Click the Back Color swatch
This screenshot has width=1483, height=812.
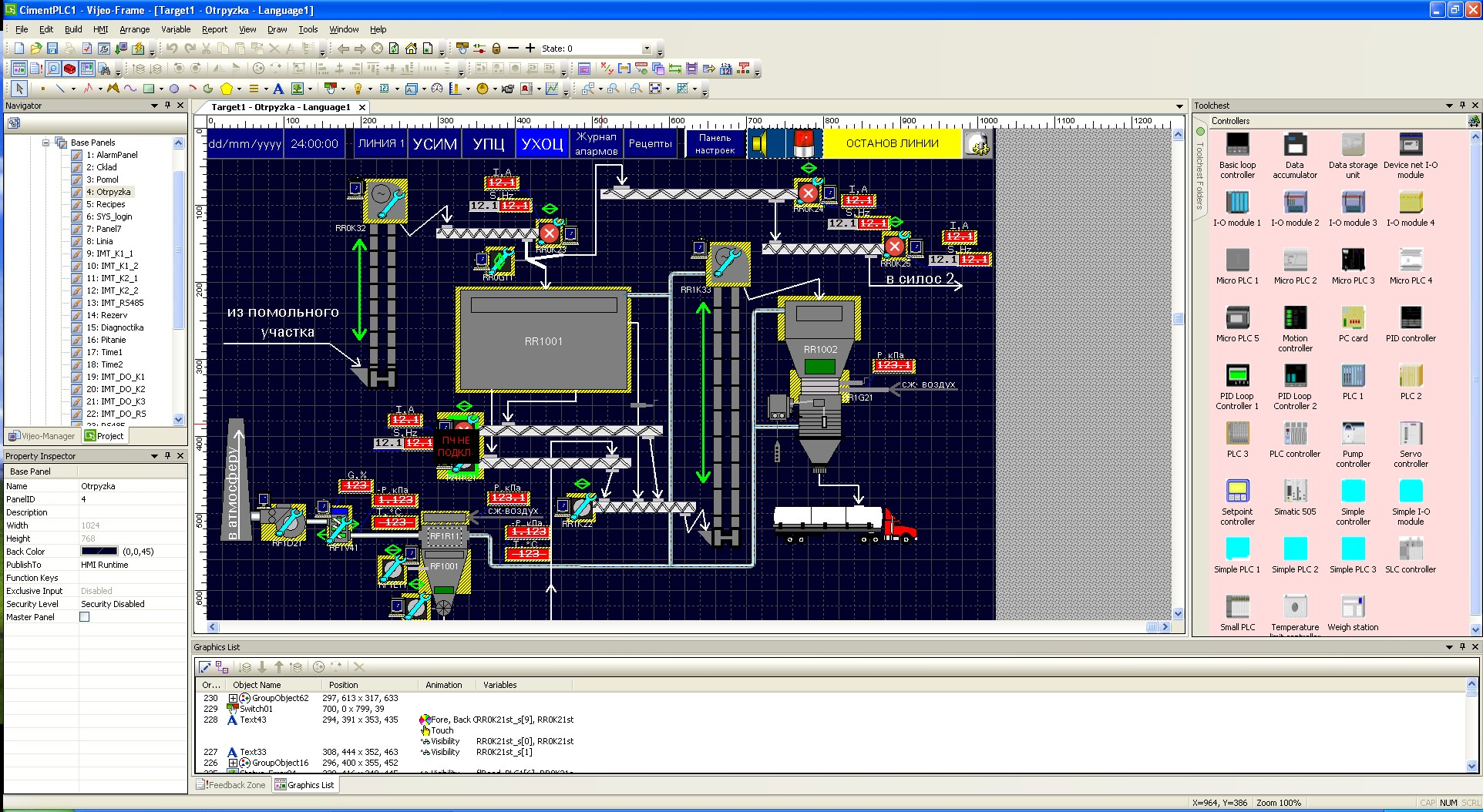coord(99,552)
